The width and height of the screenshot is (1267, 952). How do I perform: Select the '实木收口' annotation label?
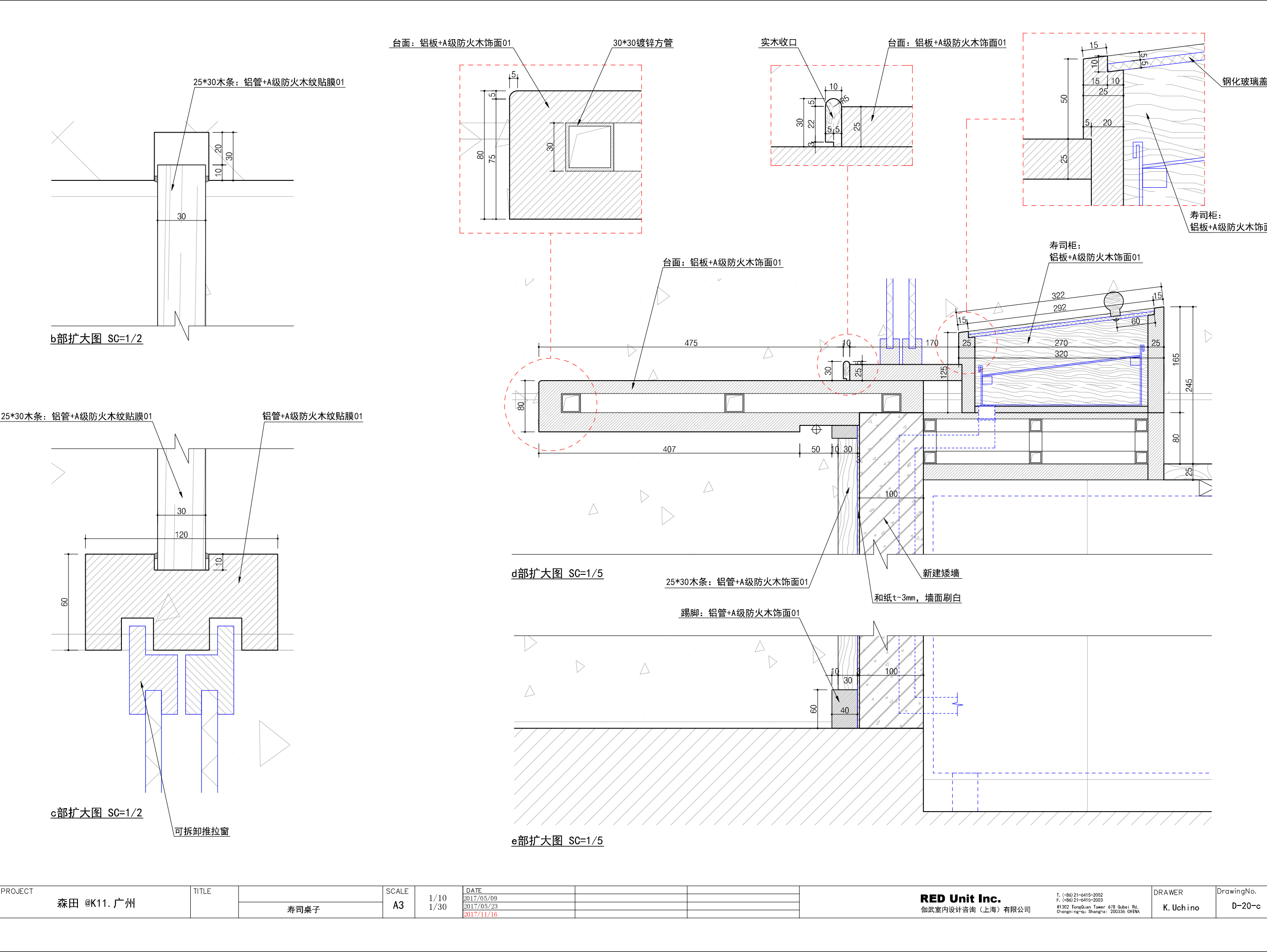click(778, 42)
